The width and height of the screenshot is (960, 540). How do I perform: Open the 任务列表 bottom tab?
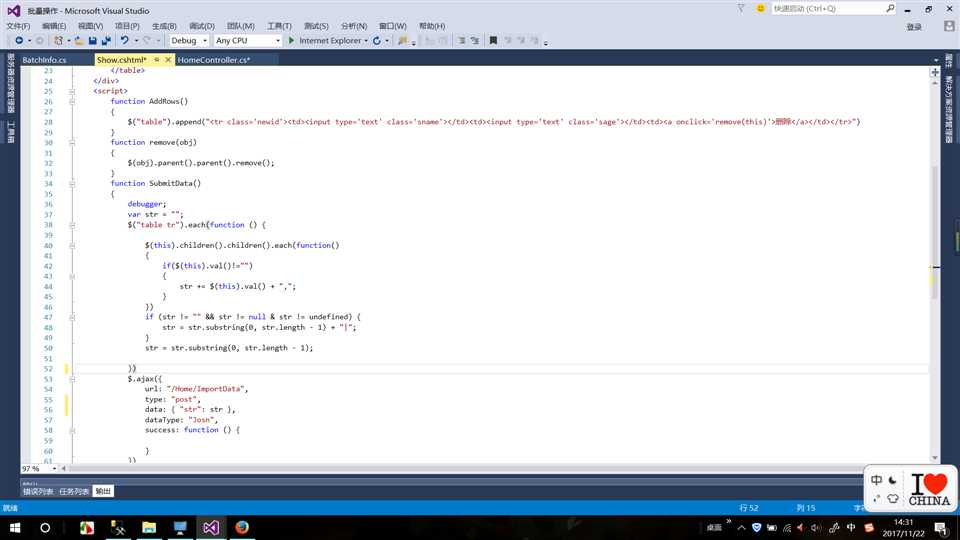[x=74, y=491]
